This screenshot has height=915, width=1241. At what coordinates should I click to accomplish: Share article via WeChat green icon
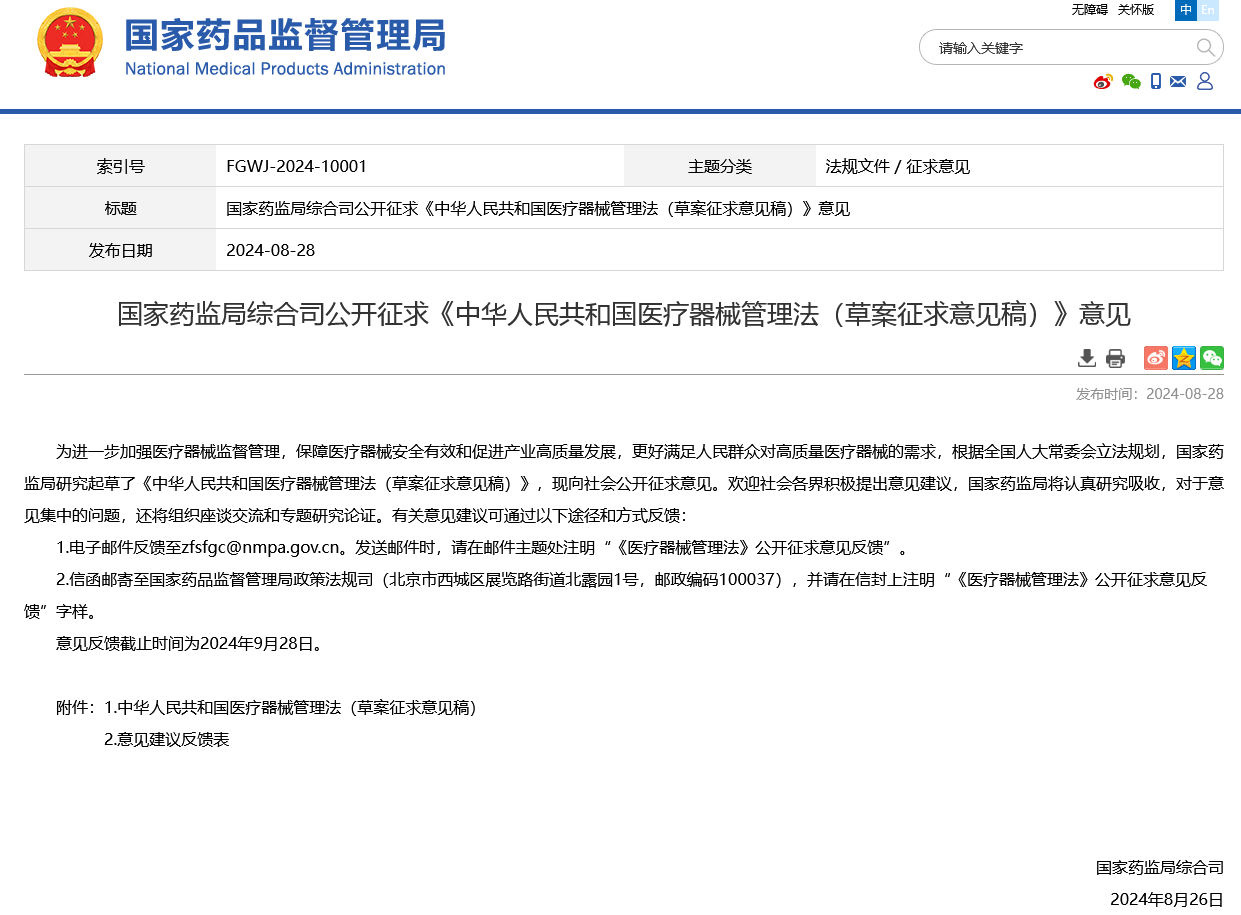[1211, 357]
